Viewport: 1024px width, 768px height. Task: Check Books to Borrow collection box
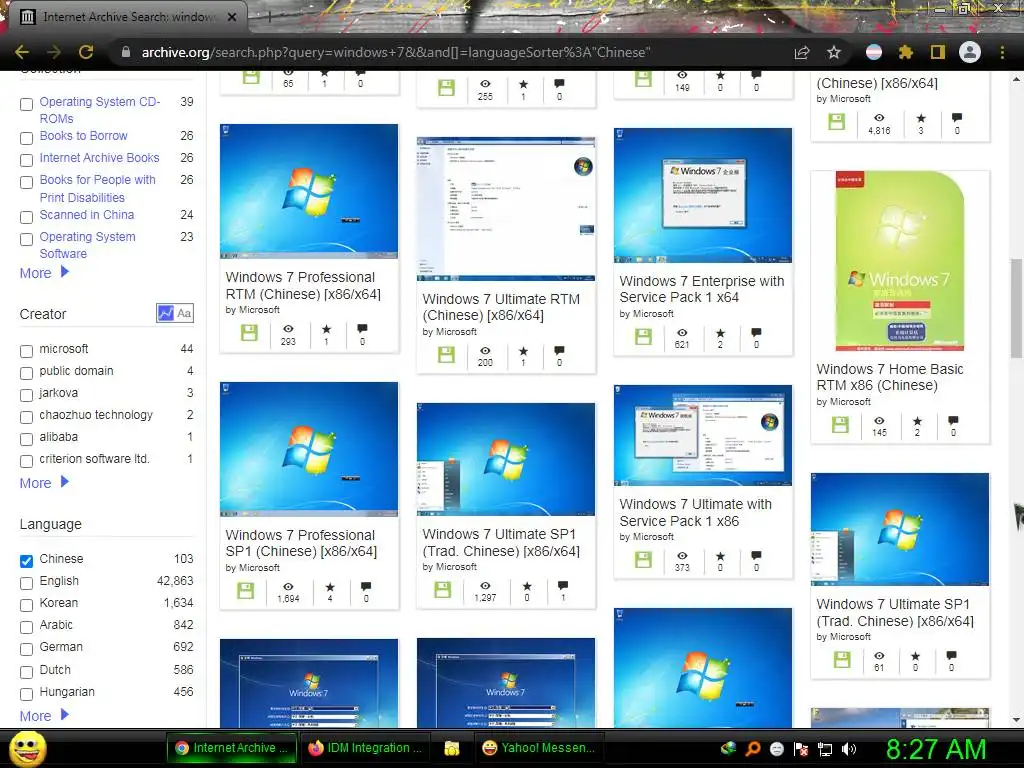click(26, 138)
